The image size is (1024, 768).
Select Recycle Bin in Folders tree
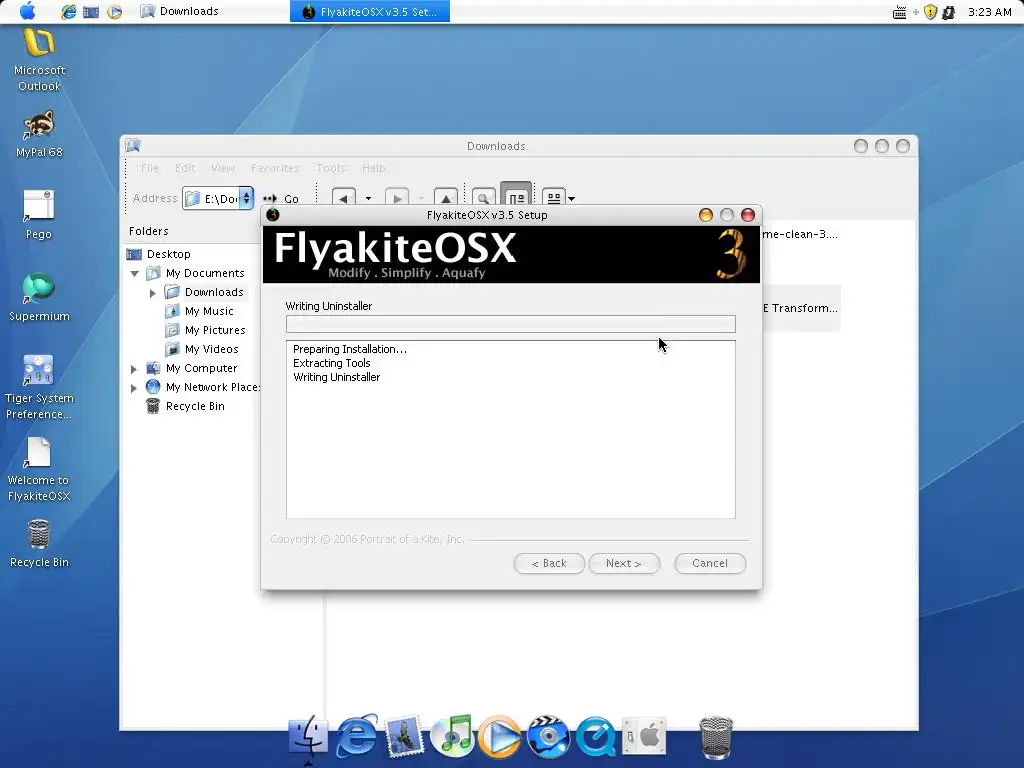pyautogui.click(x=195, y=406)
